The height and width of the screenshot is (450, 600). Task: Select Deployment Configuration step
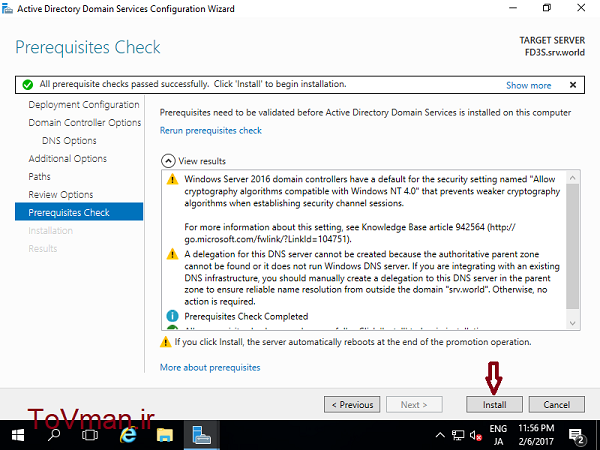coord(84,104)
